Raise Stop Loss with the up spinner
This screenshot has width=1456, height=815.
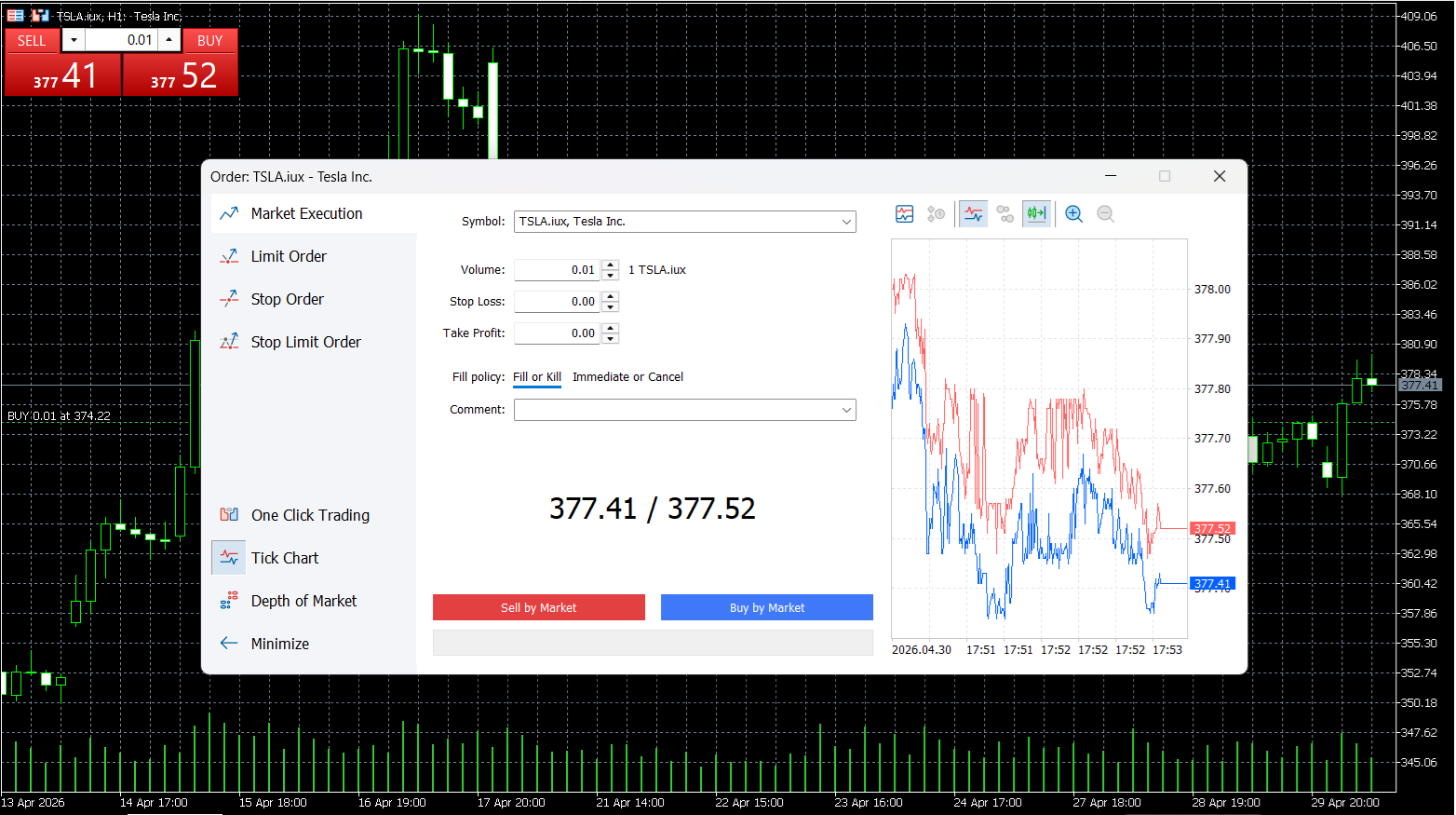pos(611,297)
